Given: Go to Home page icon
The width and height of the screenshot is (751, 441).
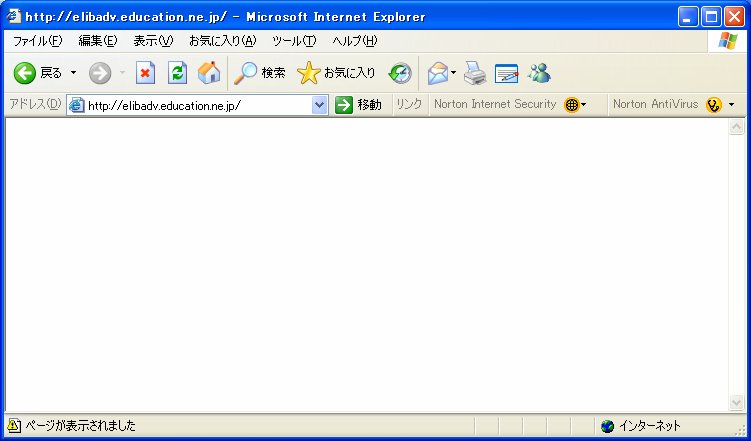Looking at the screenshot, I should tap(209, 73).
